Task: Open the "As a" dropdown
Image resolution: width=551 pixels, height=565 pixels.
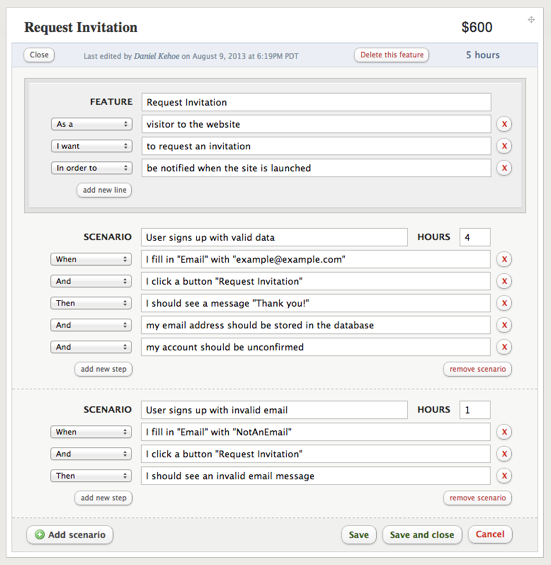Action: click(92, 124)
